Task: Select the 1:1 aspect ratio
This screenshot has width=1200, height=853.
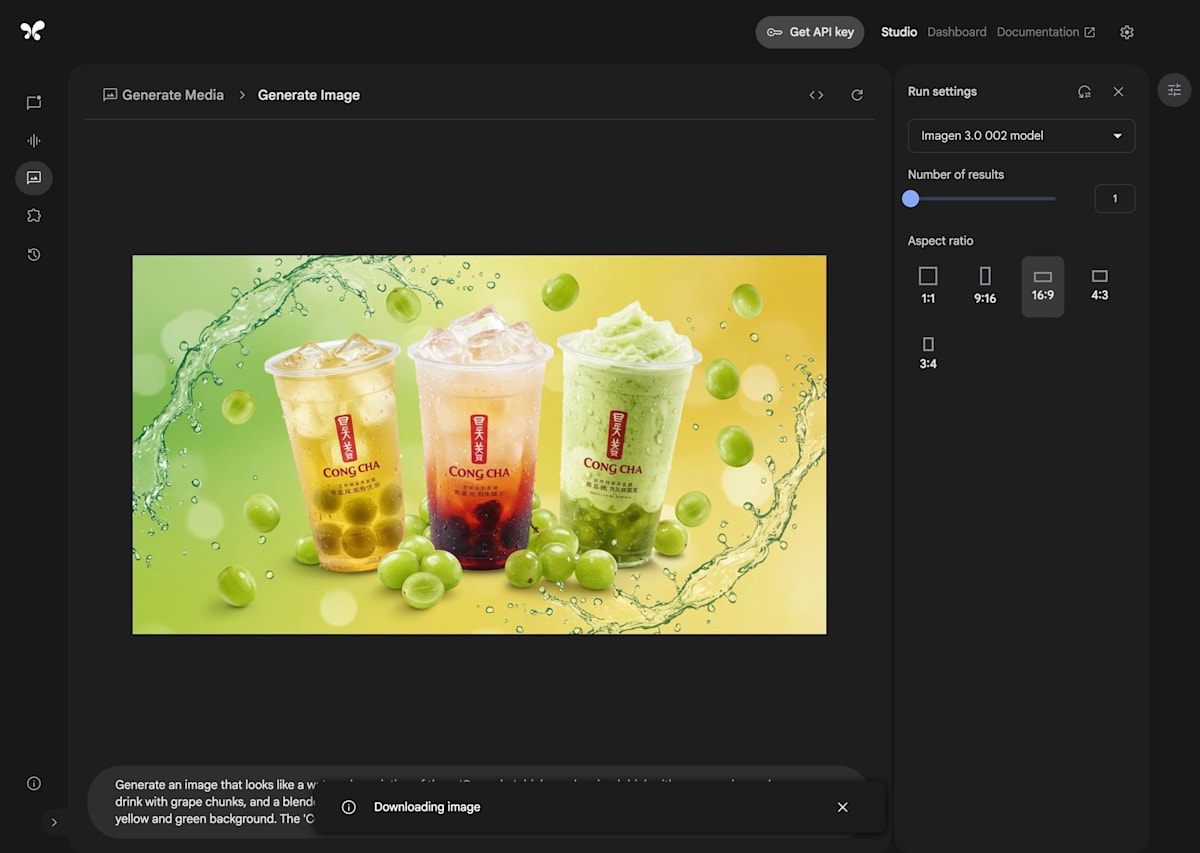Action: click(x=928, y=286)
